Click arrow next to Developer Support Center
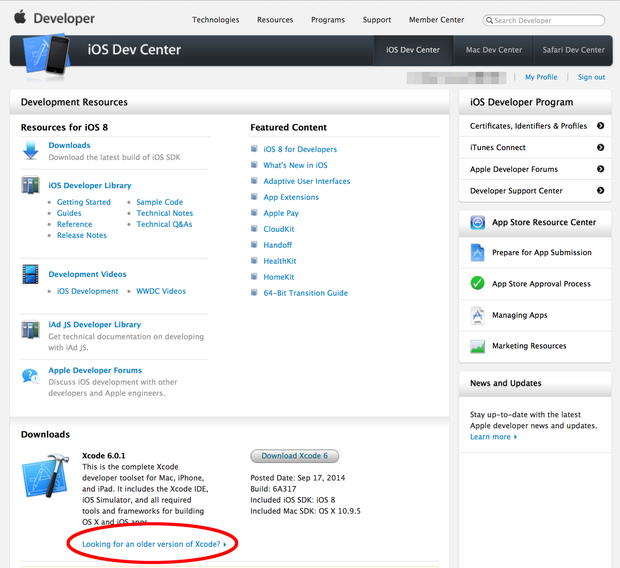 (600, 190)
